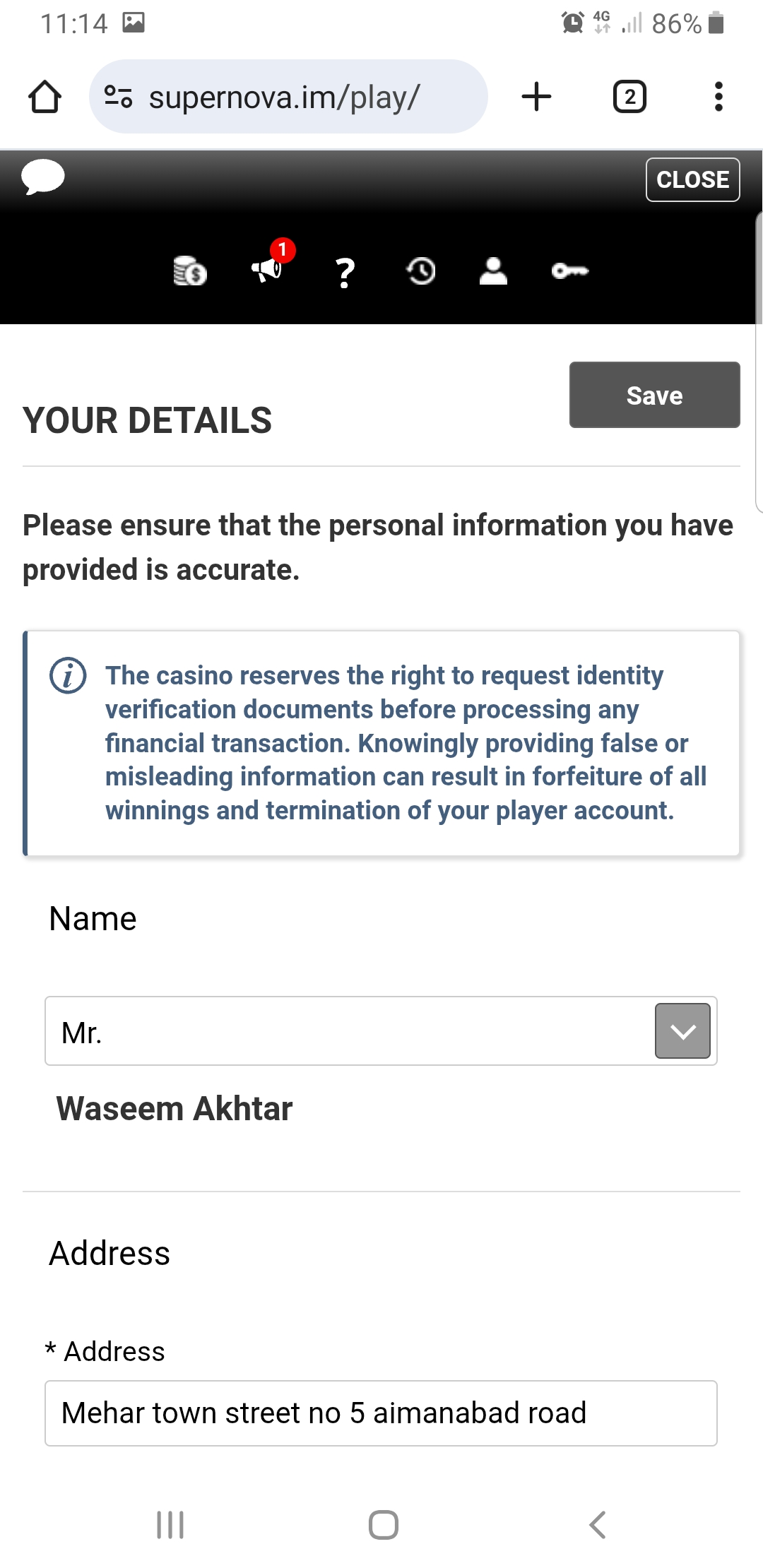
Task: Open Android recent apps
Action: click(170, 1525)
